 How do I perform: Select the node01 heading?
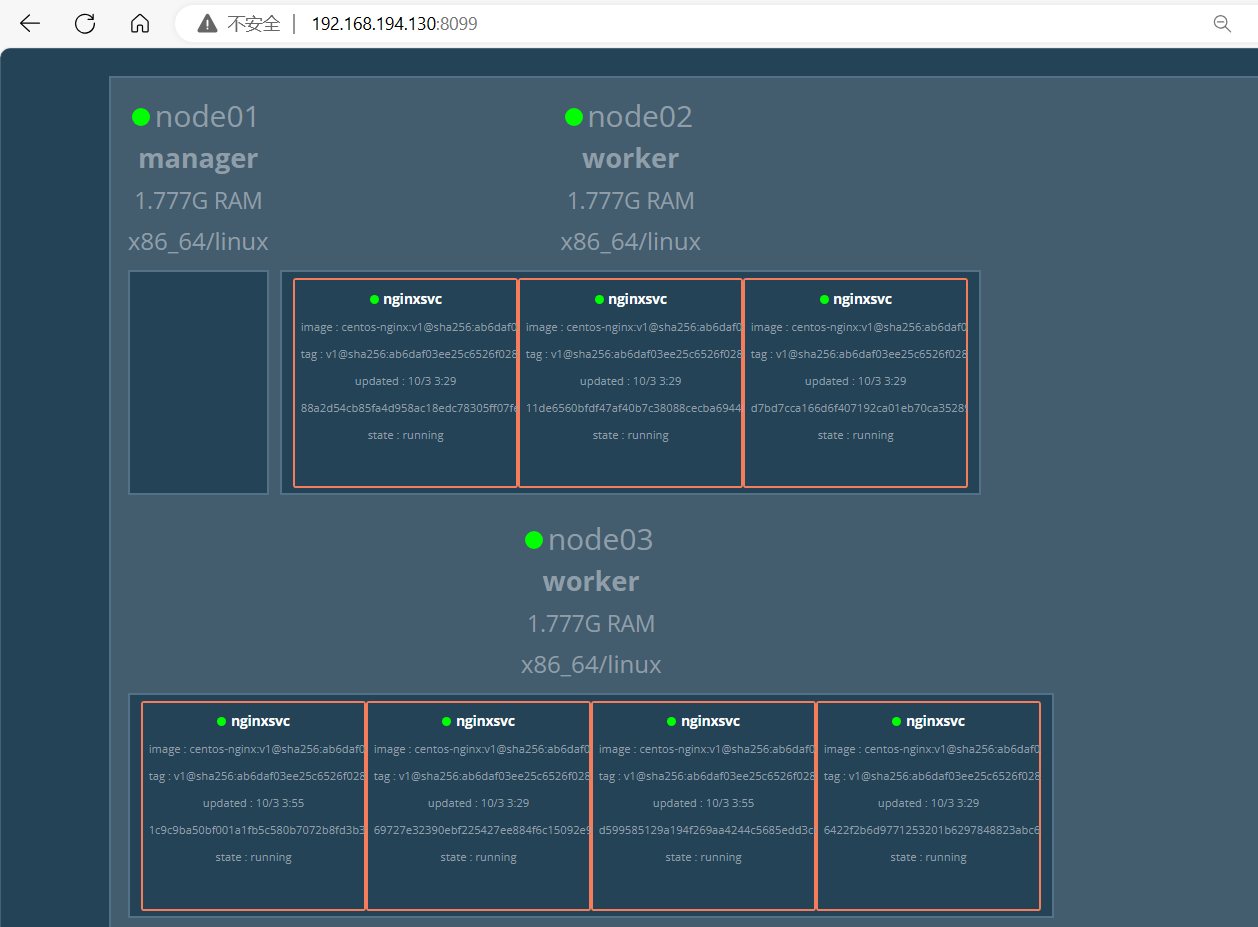[x=207, y=117]
